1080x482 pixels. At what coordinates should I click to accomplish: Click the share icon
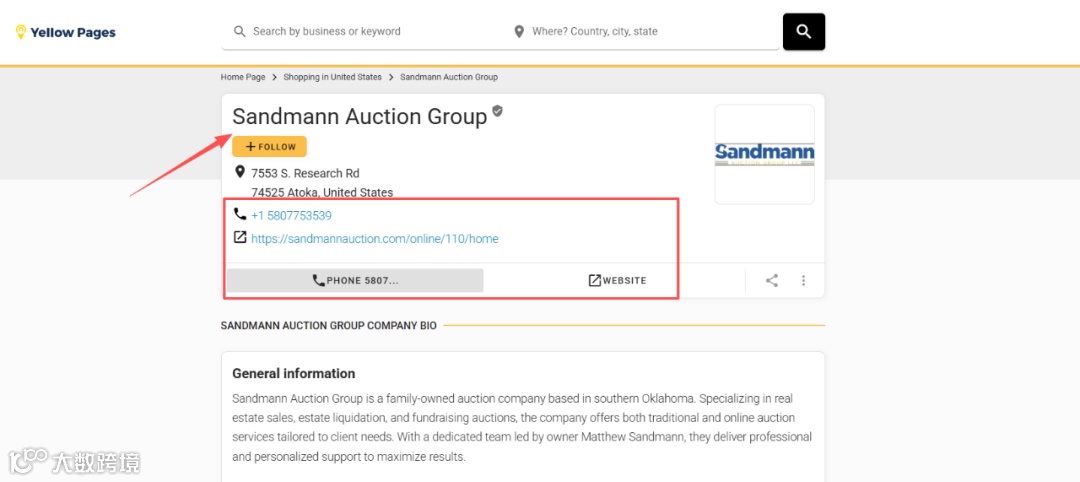pyautogui.click(x=772, y=281)
